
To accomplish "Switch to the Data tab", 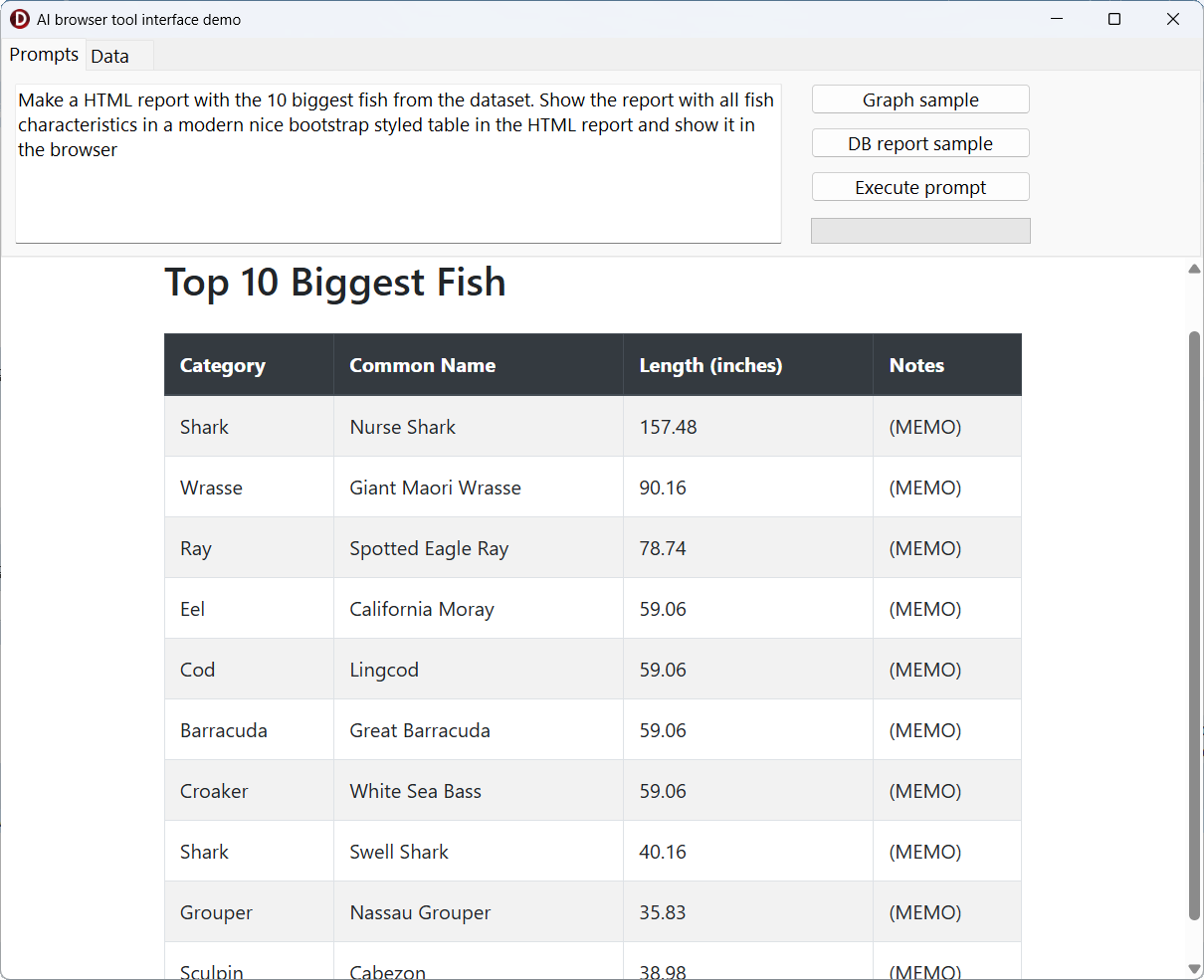I will click(x=110, y=56).
